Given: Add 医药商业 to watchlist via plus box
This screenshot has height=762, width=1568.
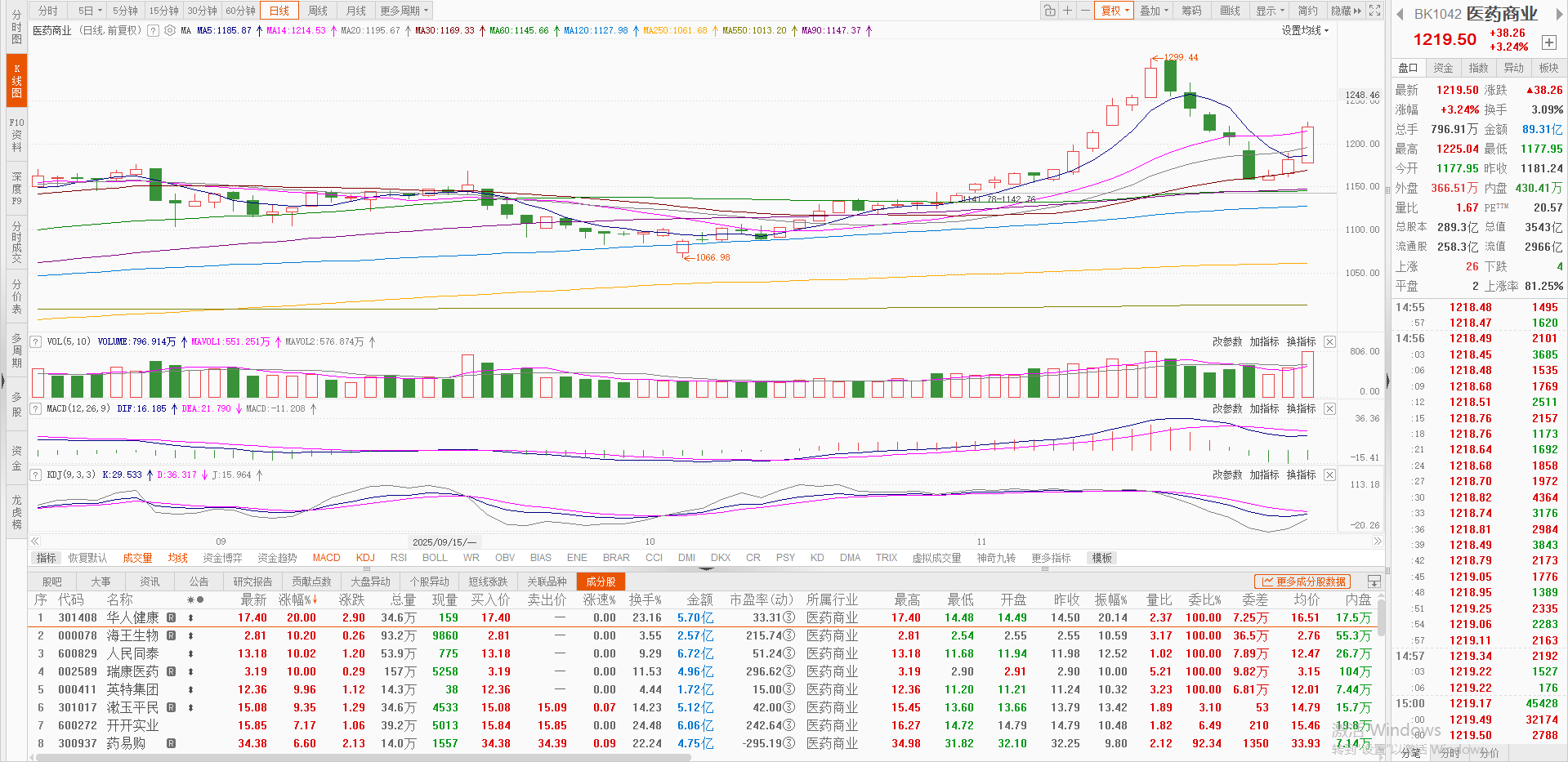Looking at the screenshot, I should click(1548, 42).
